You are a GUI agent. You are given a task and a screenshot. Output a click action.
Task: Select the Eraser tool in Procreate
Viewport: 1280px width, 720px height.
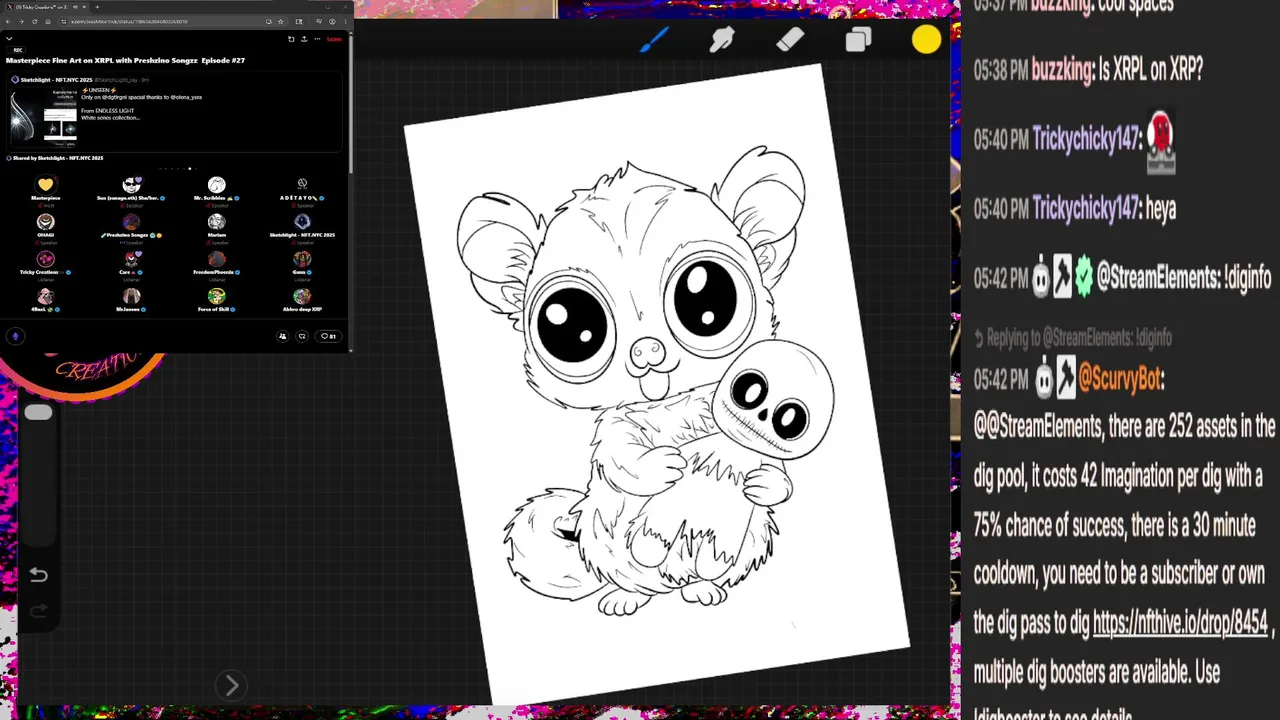[790, 40]
